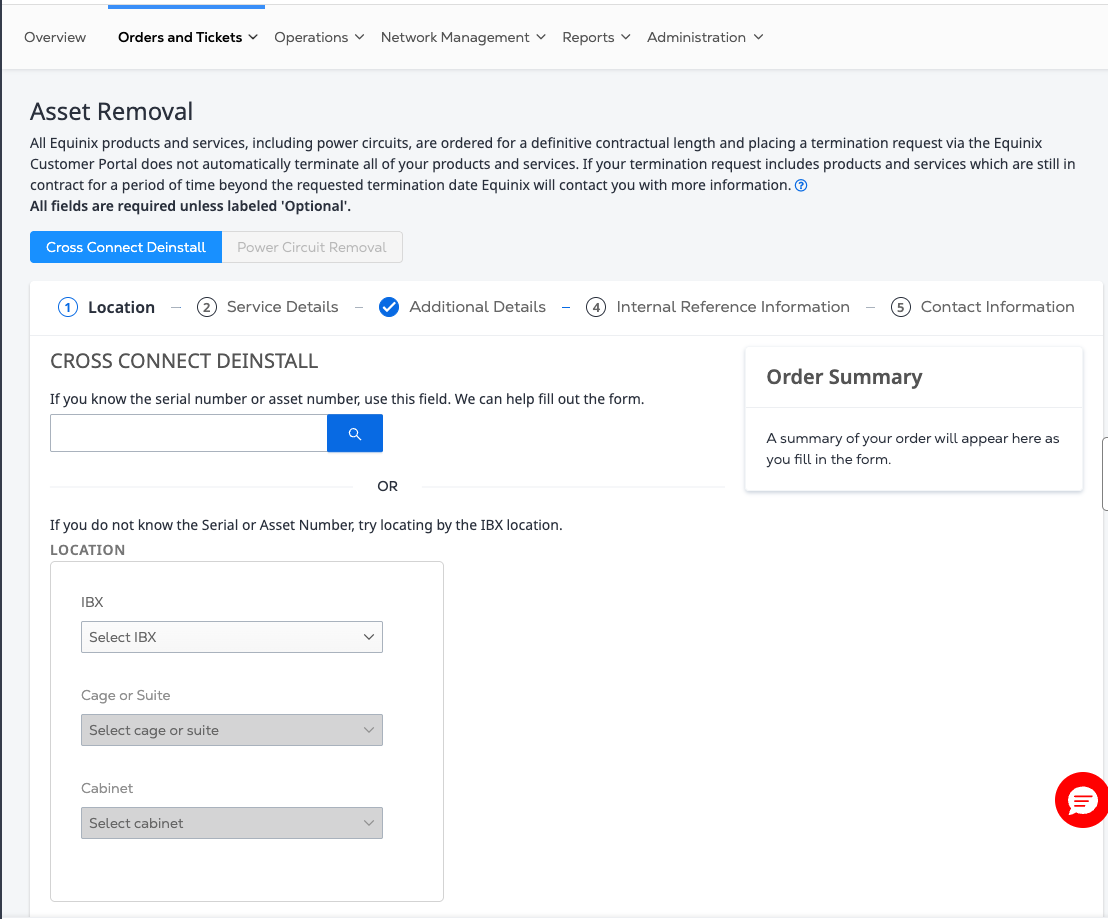Open the red chat support bubble
This screenshot has height=919, width=1108.
tap(1082, 800)
